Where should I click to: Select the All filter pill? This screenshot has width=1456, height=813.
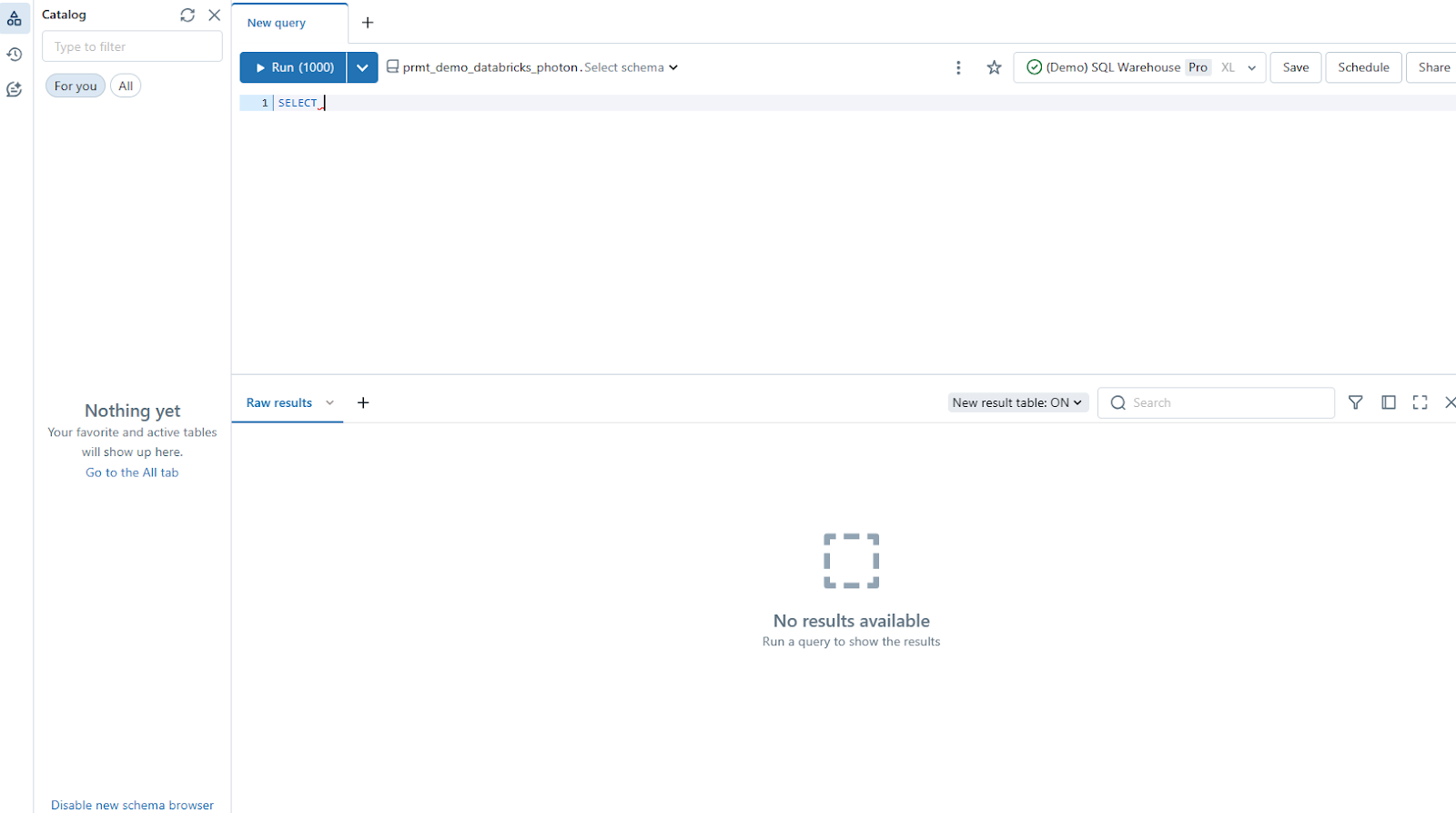[x=126, y=86]
